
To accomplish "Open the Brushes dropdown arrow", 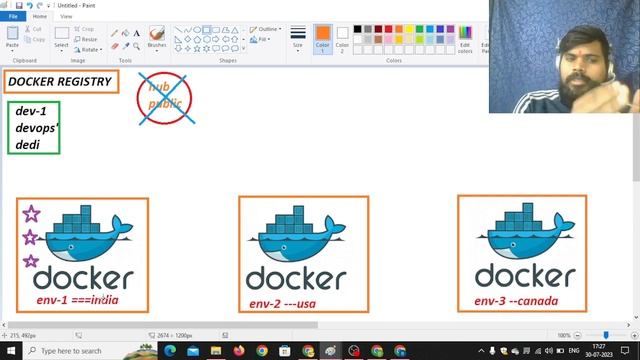I will 157,51.
